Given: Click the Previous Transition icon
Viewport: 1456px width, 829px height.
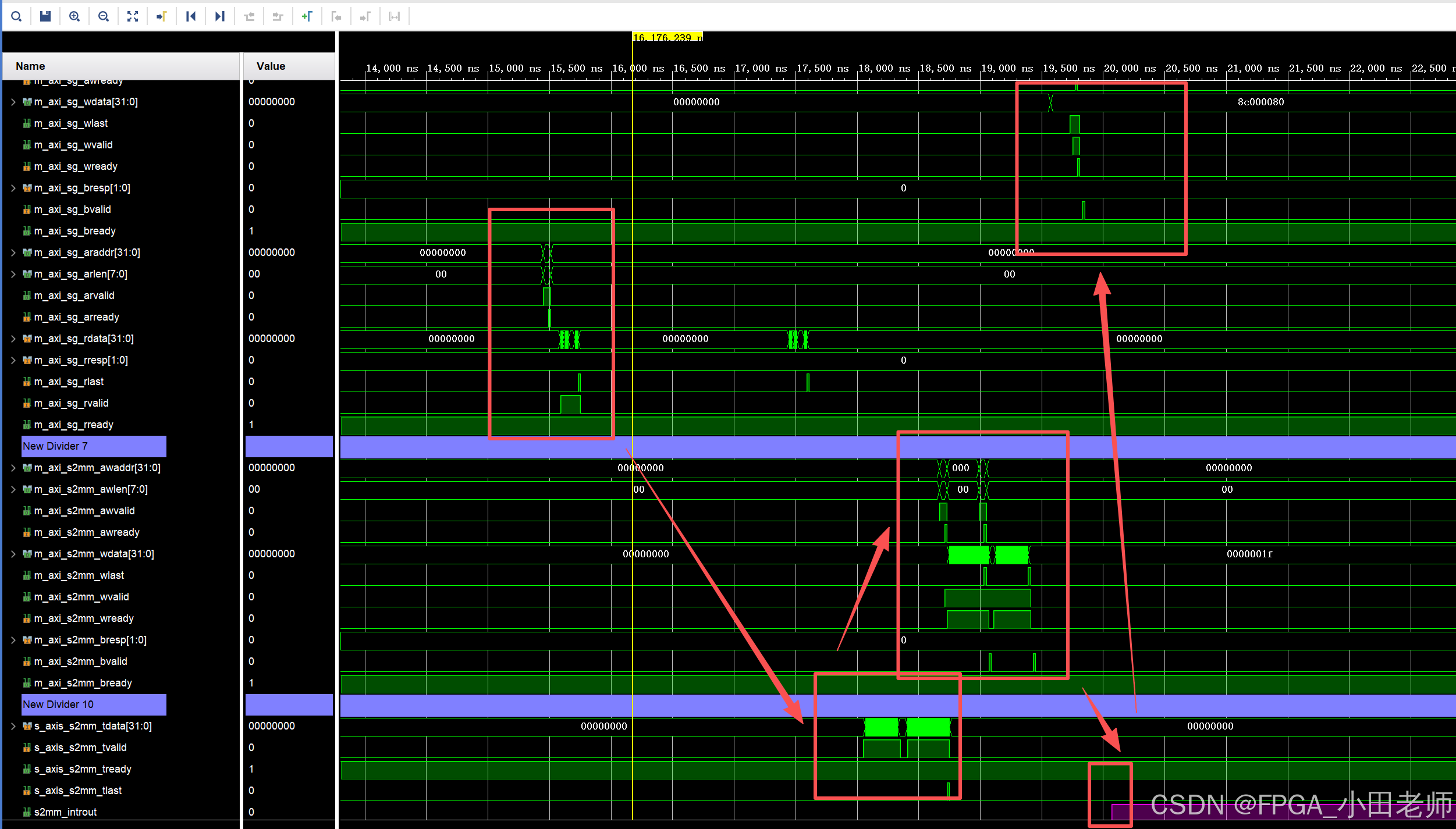Looking at the screenshot, I should pyautogui.click(x=249, y=16).
